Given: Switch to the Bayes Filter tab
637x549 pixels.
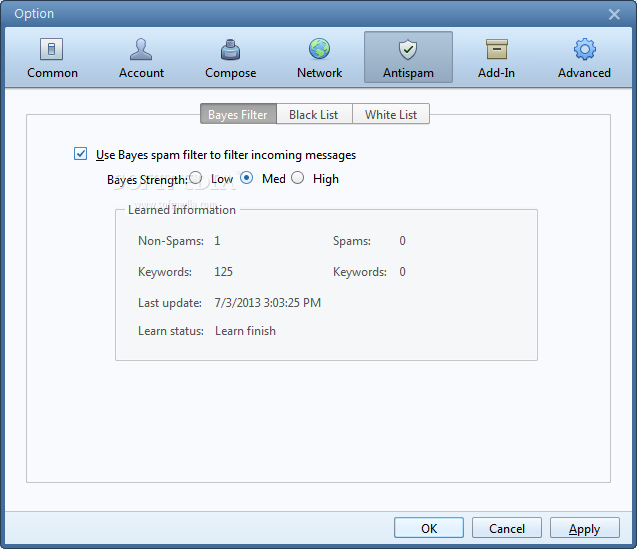Looking at the screenshot, I should pyautogui.click(x=238, y=114).
